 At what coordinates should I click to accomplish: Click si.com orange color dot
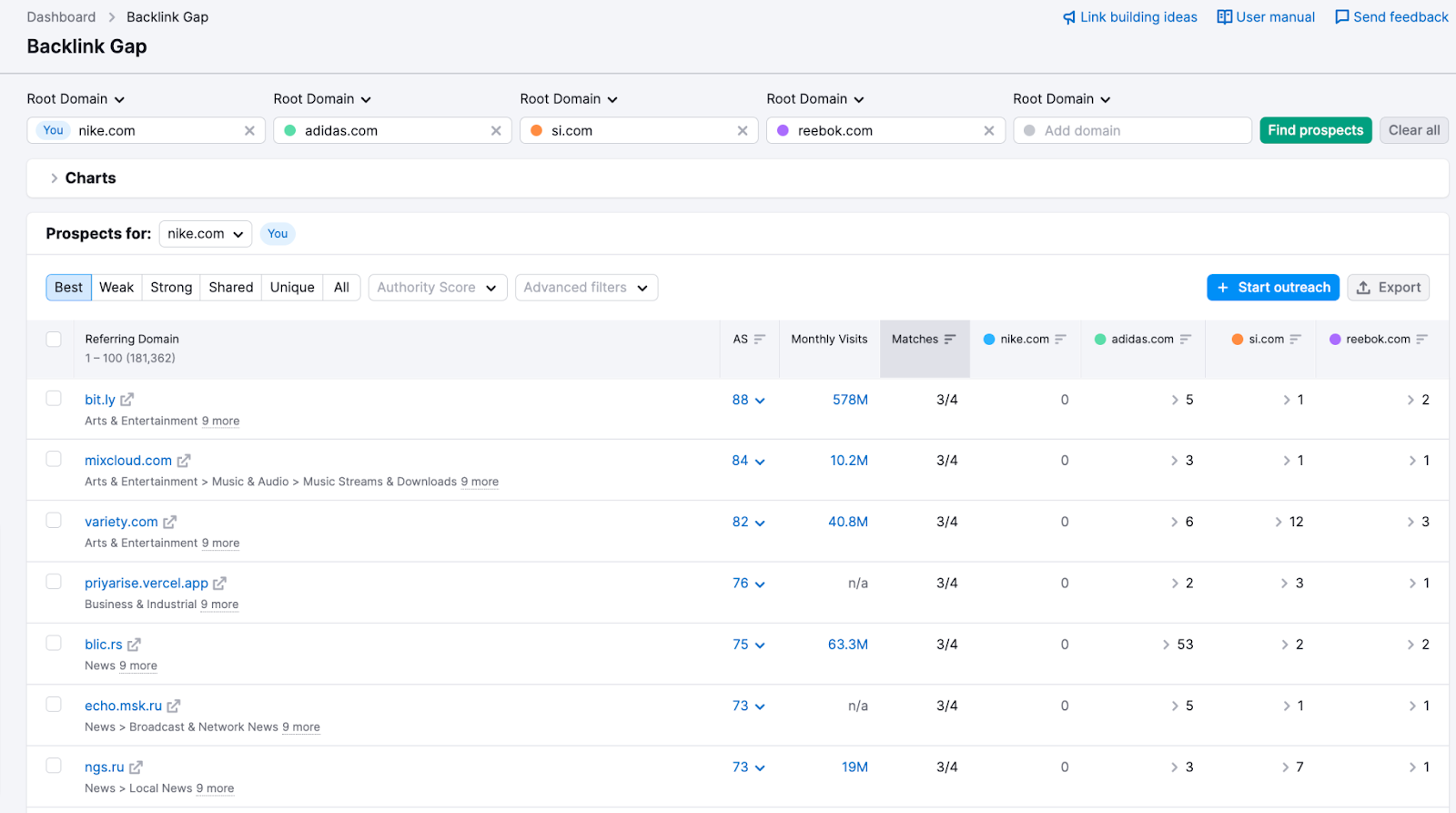tap(537, 131)
